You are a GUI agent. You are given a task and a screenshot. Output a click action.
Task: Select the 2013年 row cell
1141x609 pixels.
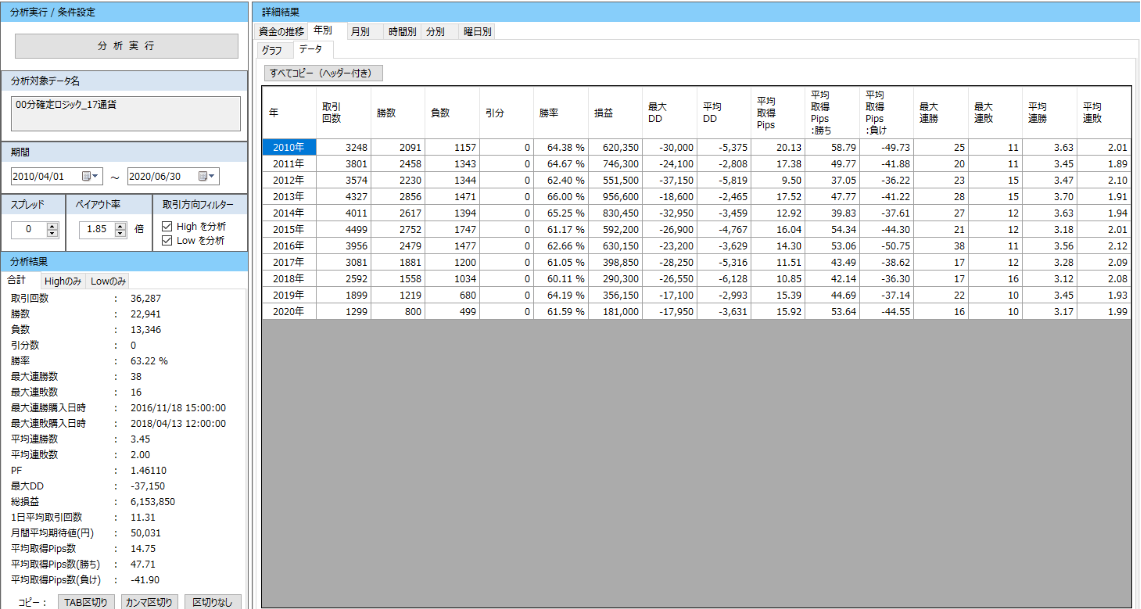(x=289, y=196)
